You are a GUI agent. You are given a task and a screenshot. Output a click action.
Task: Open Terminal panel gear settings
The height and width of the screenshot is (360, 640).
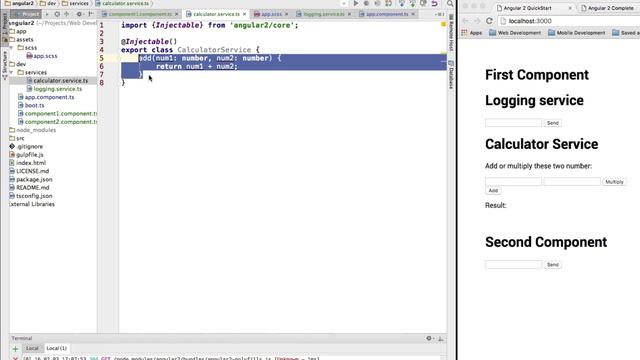429,338
